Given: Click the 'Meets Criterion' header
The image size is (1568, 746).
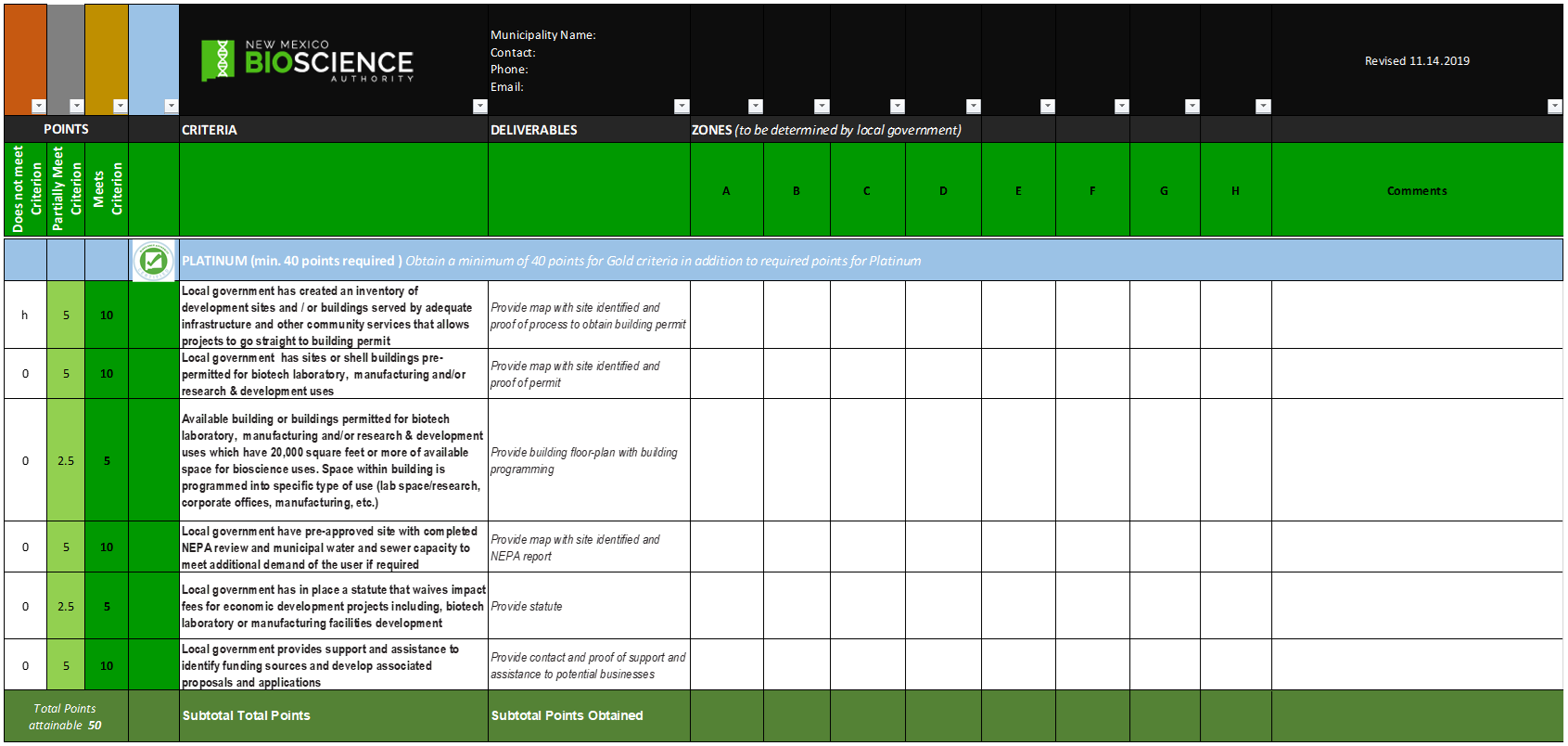Looking at the screenshot, I should tap(107, 189).
